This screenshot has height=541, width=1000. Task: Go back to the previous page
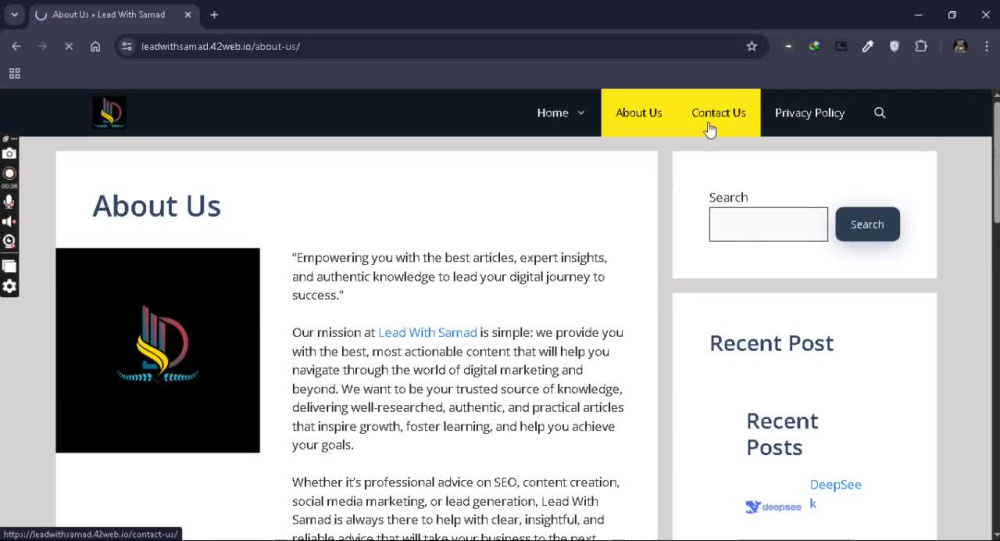pos(16,46)
